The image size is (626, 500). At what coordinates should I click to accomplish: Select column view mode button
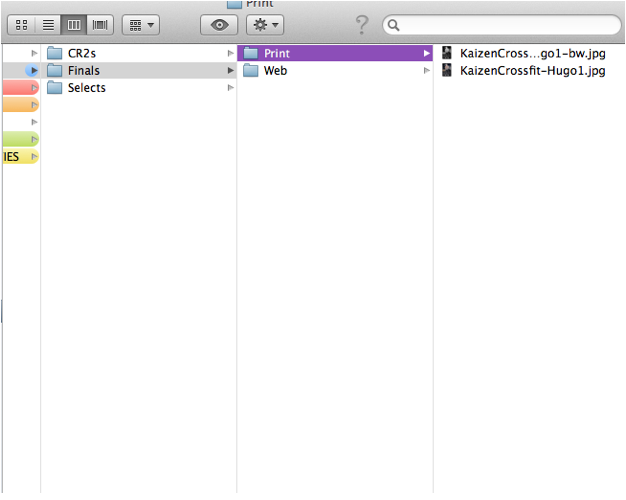(x=74, y=24)
